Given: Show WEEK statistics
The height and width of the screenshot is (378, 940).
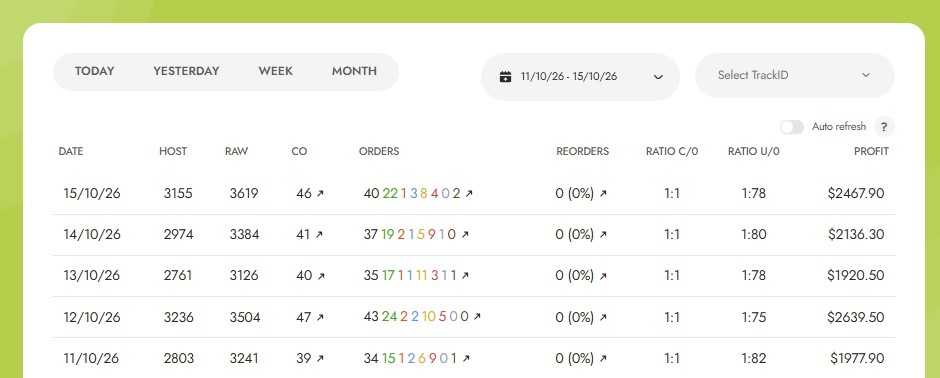Looking at the screenshot, I should click(276, 71).
